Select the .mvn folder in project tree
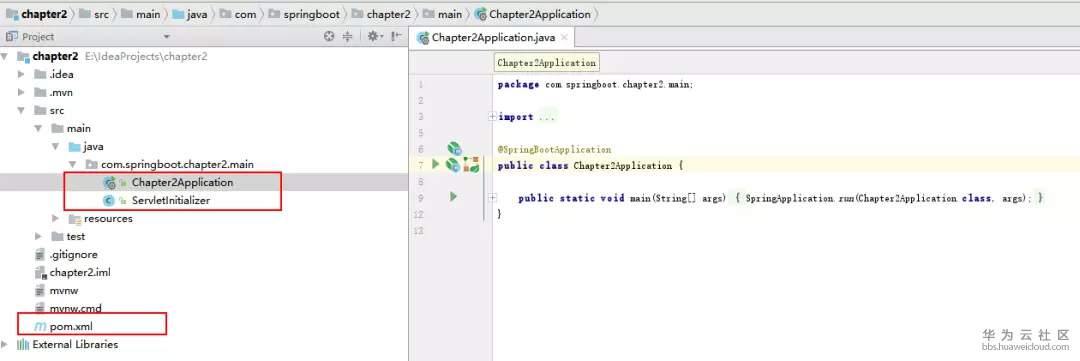 pyautogui.click(x=61, y=92)
